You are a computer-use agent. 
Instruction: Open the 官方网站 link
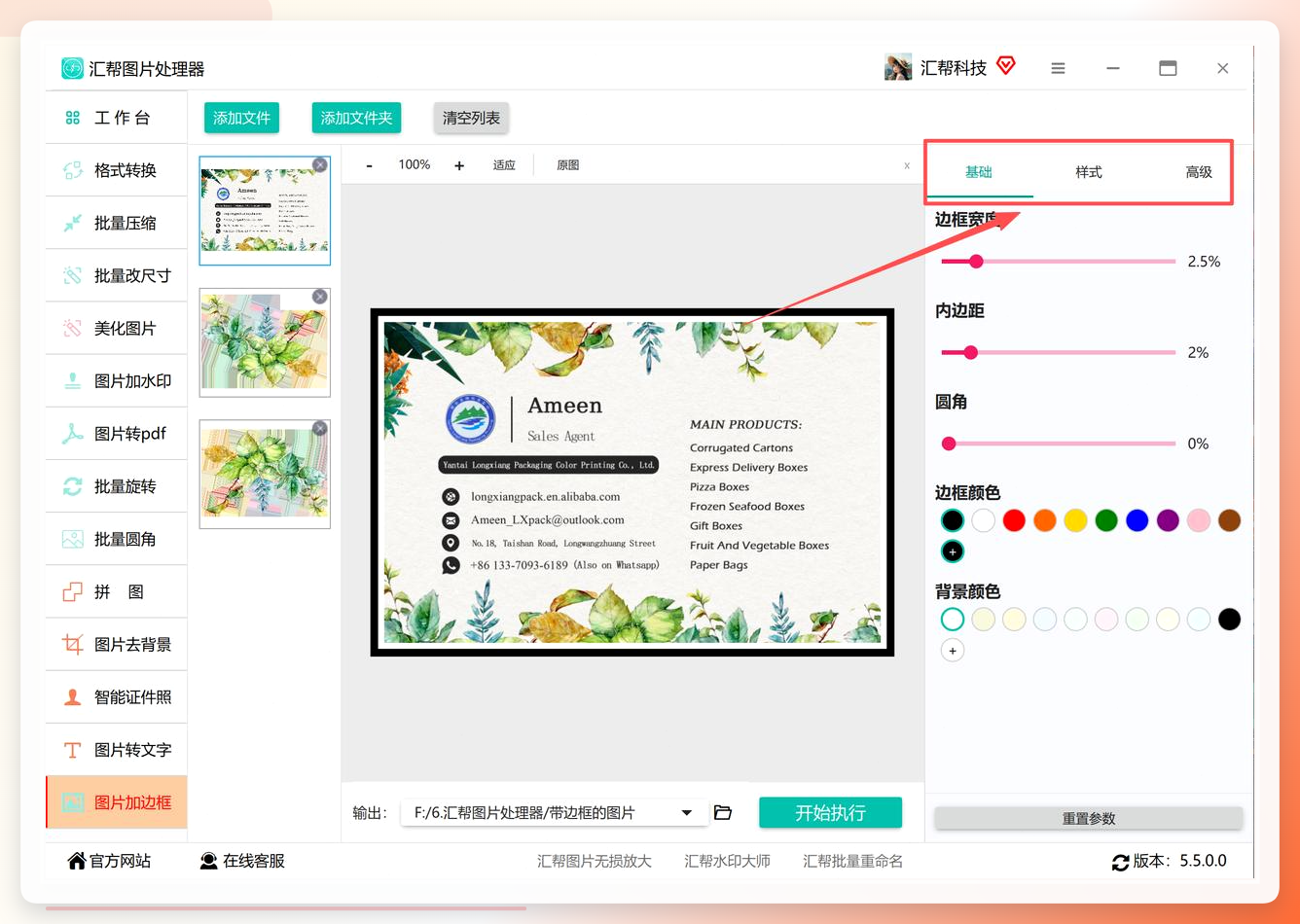tap(109, 861)
